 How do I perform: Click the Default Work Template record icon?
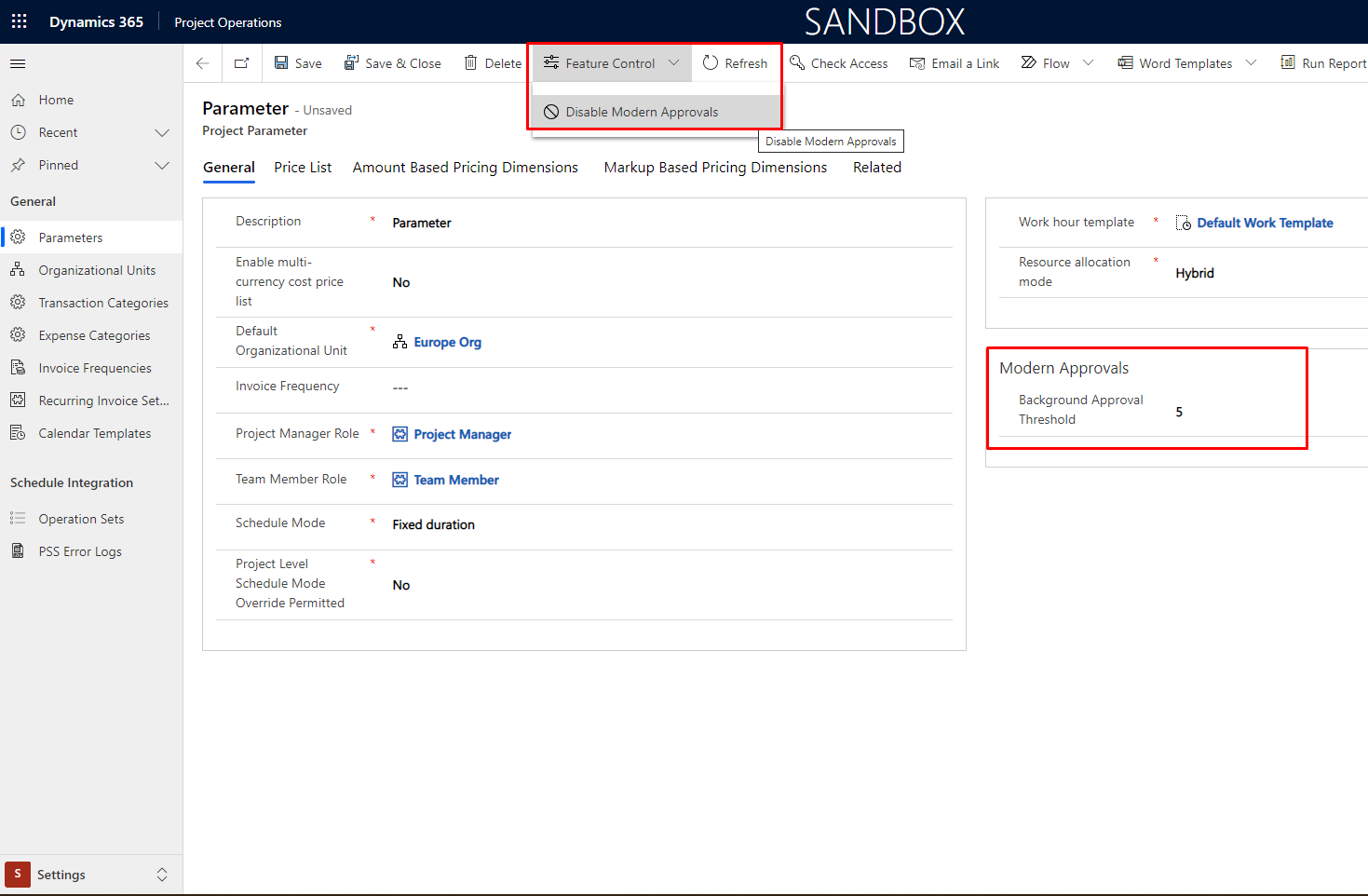point(1183,223)
